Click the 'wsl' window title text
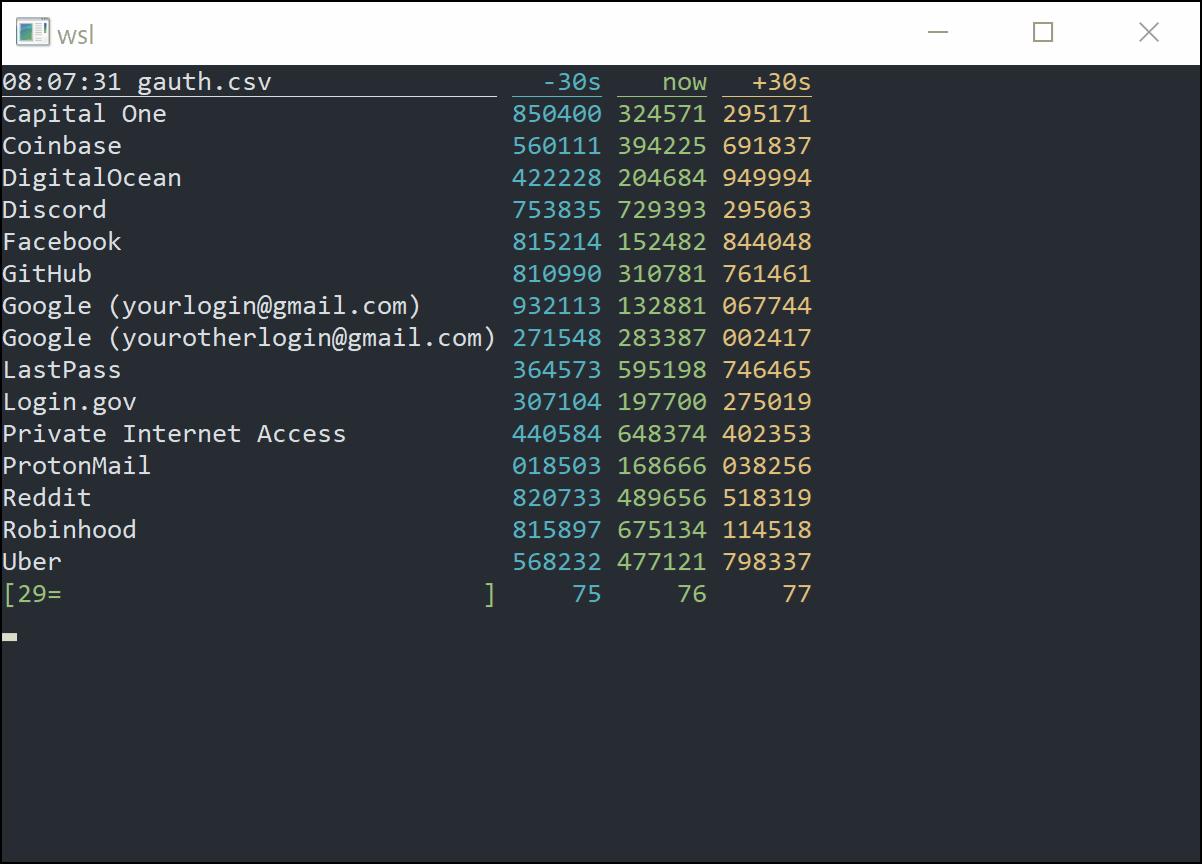 pyautogui.click(x=76, y=35)
